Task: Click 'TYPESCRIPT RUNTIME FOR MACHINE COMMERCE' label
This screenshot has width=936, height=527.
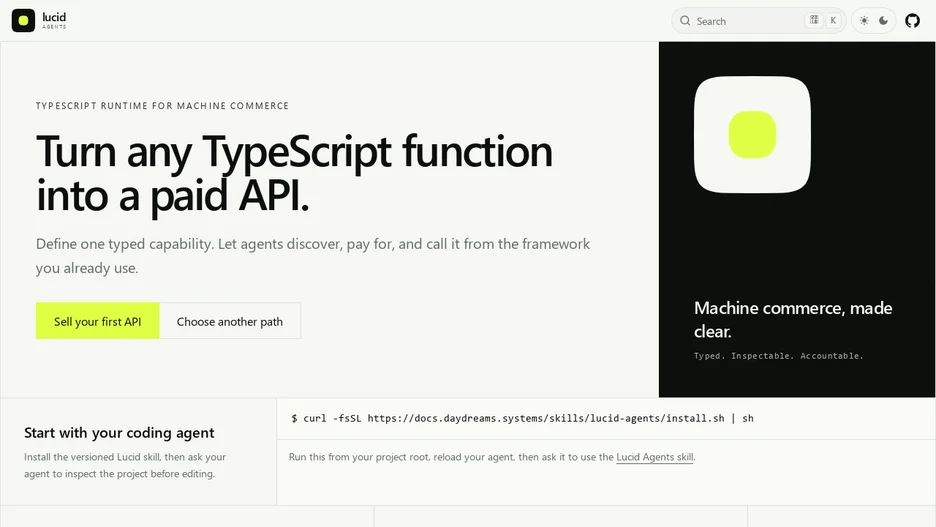Action: coord(162,106)
